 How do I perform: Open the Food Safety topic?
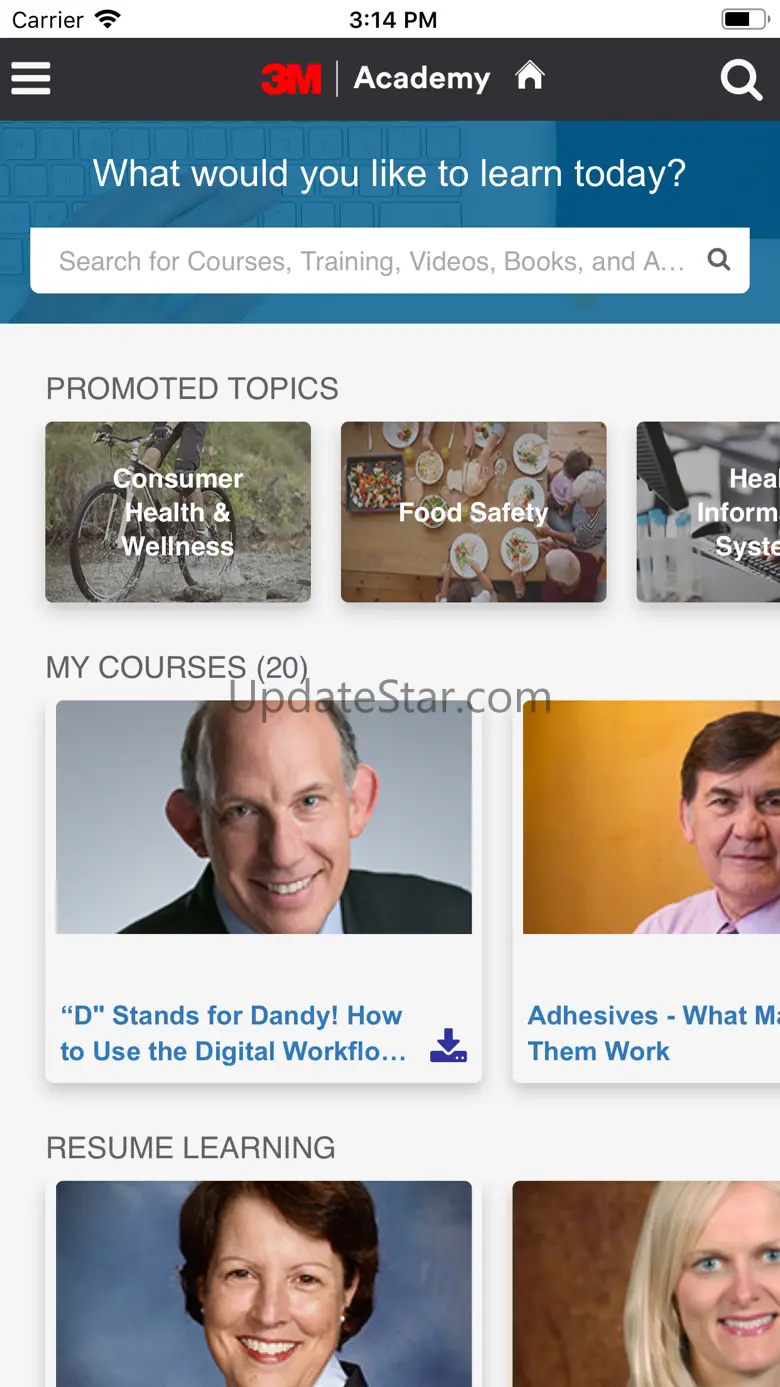pos(473,512)
